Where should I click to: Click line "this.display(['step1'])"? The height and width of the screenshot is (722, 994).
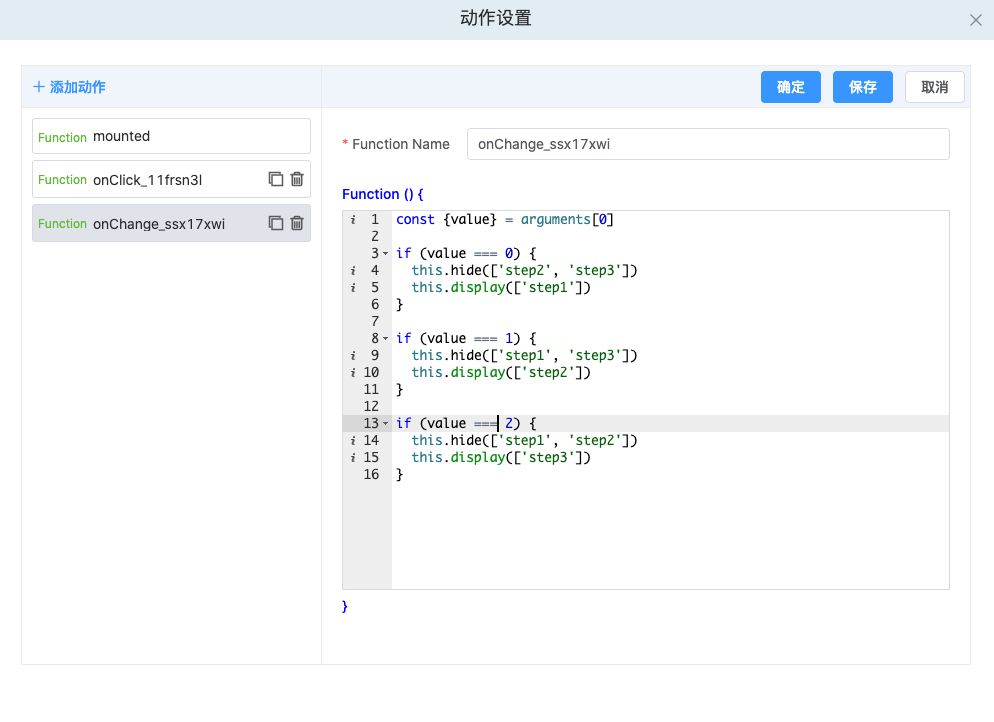click(x=501, y=288)
